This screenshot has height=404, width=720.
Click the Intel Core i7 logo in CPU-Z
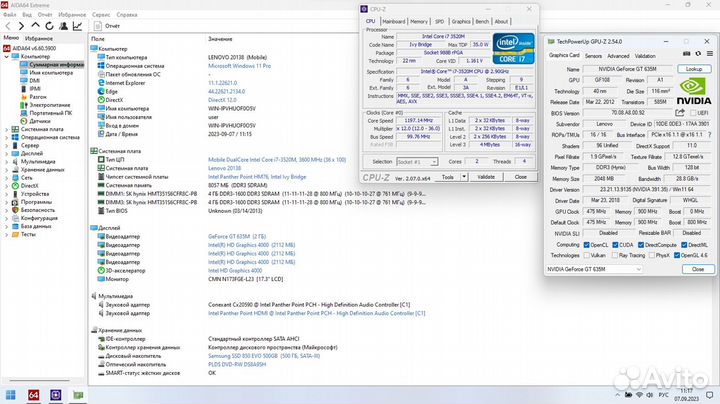pyautogui.click(x=513, y=48)
